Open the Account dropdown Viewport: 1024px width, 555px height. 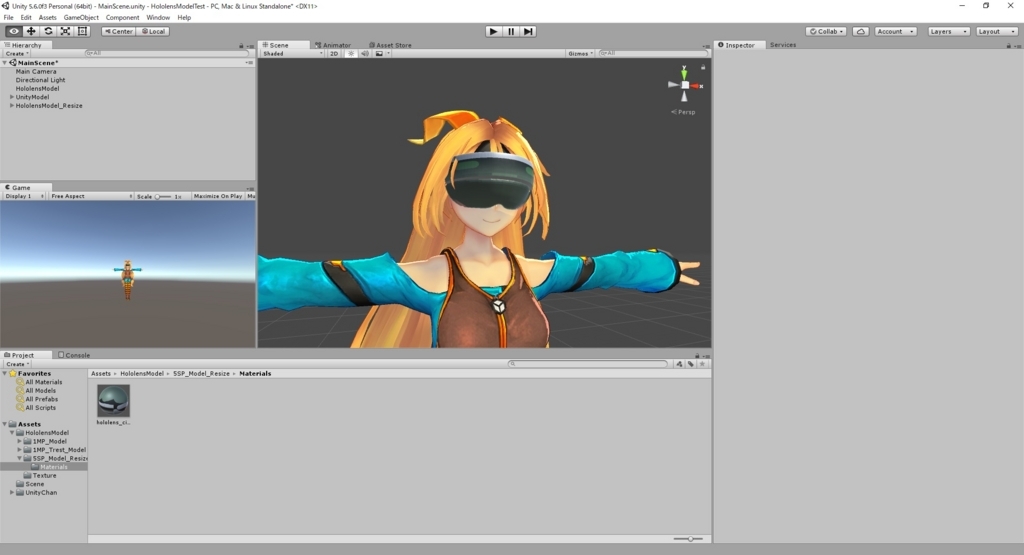pyautogui.click(x=895, y=31)
